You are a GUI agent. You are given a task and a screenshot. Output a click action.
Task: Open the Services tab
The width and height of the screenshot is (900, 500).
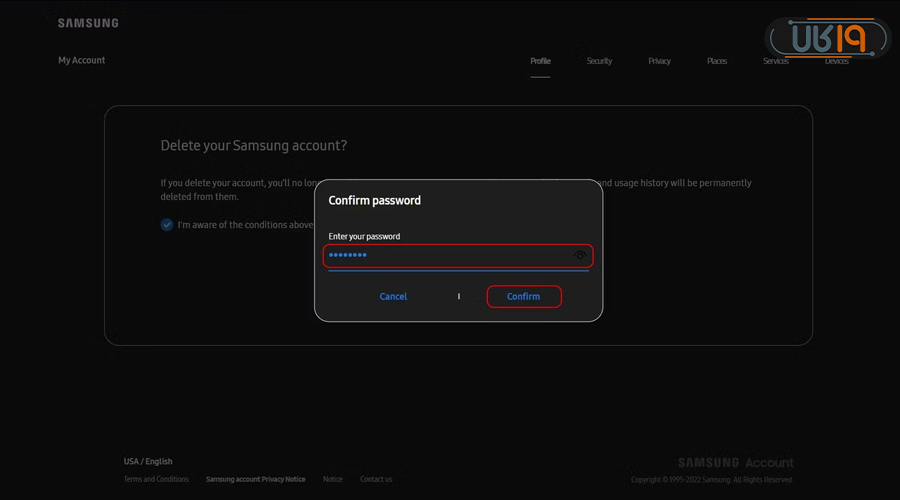(776, 61)
